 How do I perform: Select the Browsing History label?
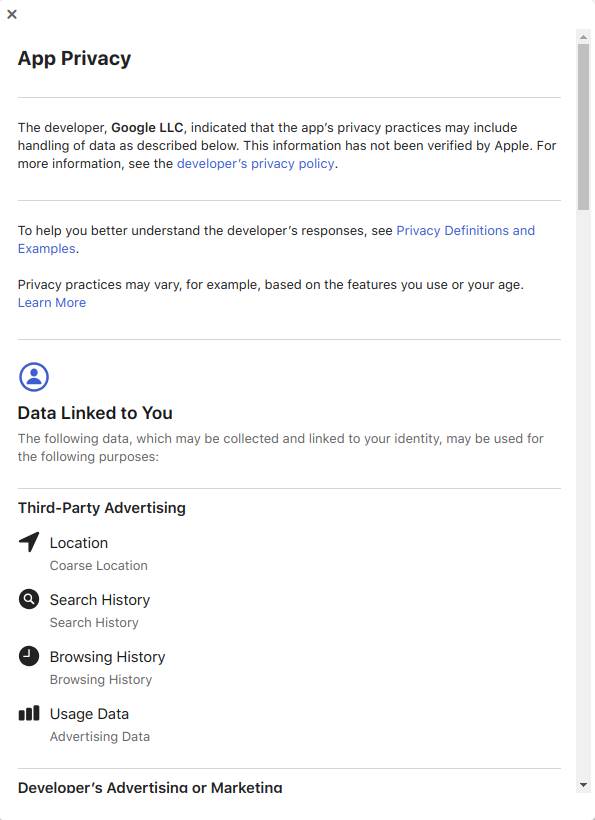click(107, 656)
